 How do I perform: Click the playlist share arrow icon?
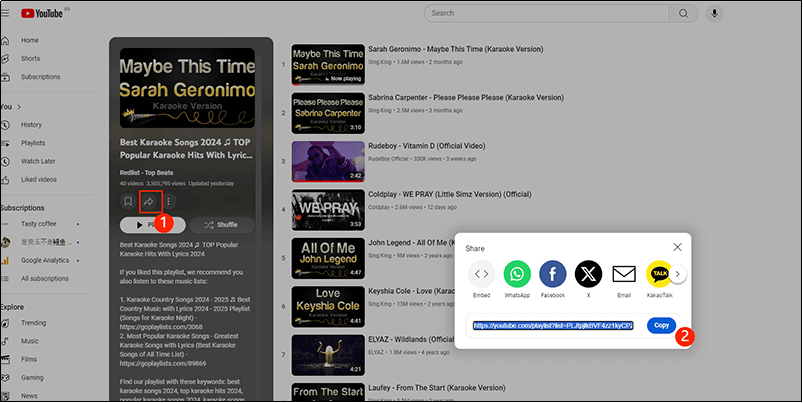tap(149, 201)
